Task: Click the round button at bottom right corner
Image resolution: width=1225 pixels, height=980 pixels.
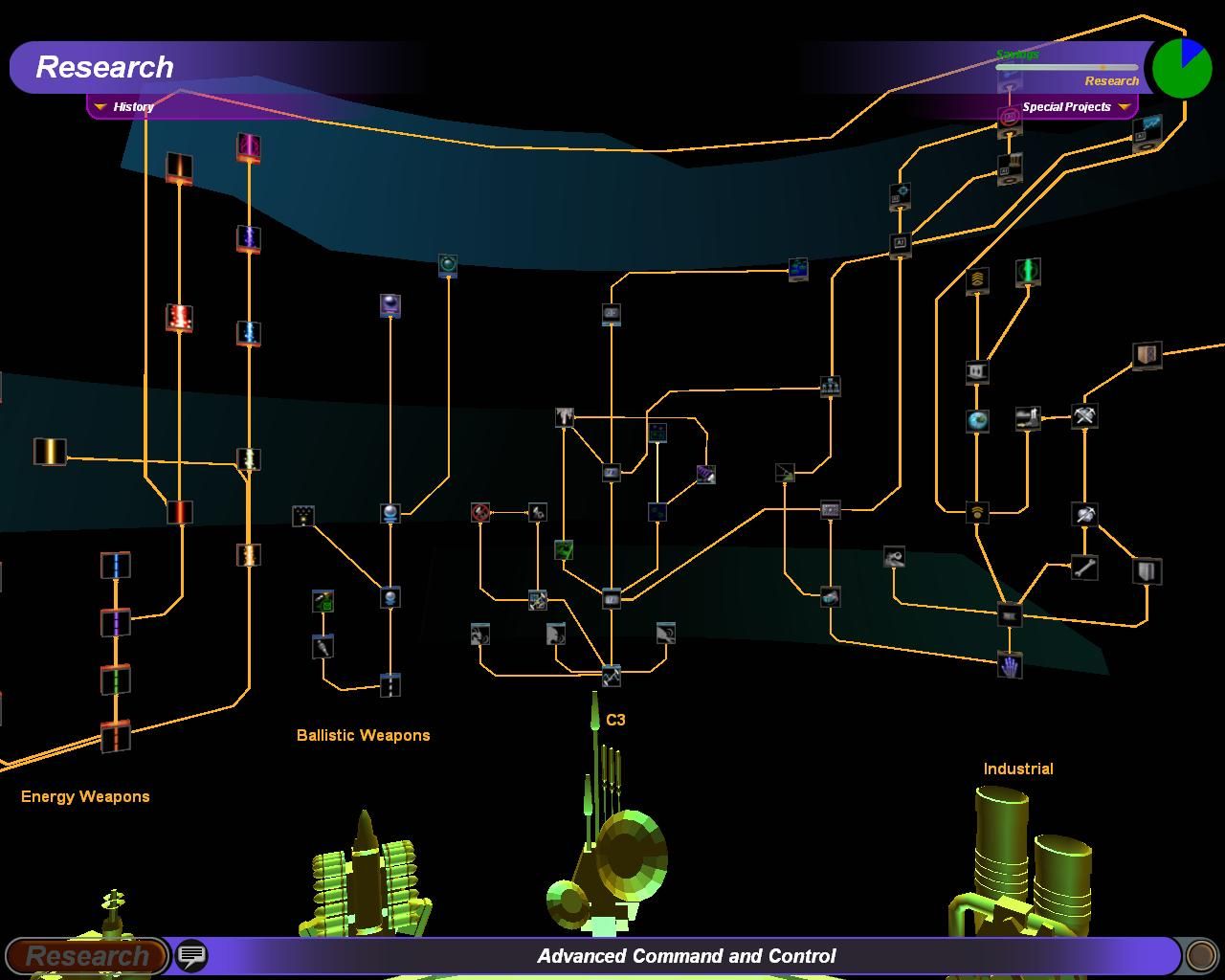Action: coord(1200,955)
